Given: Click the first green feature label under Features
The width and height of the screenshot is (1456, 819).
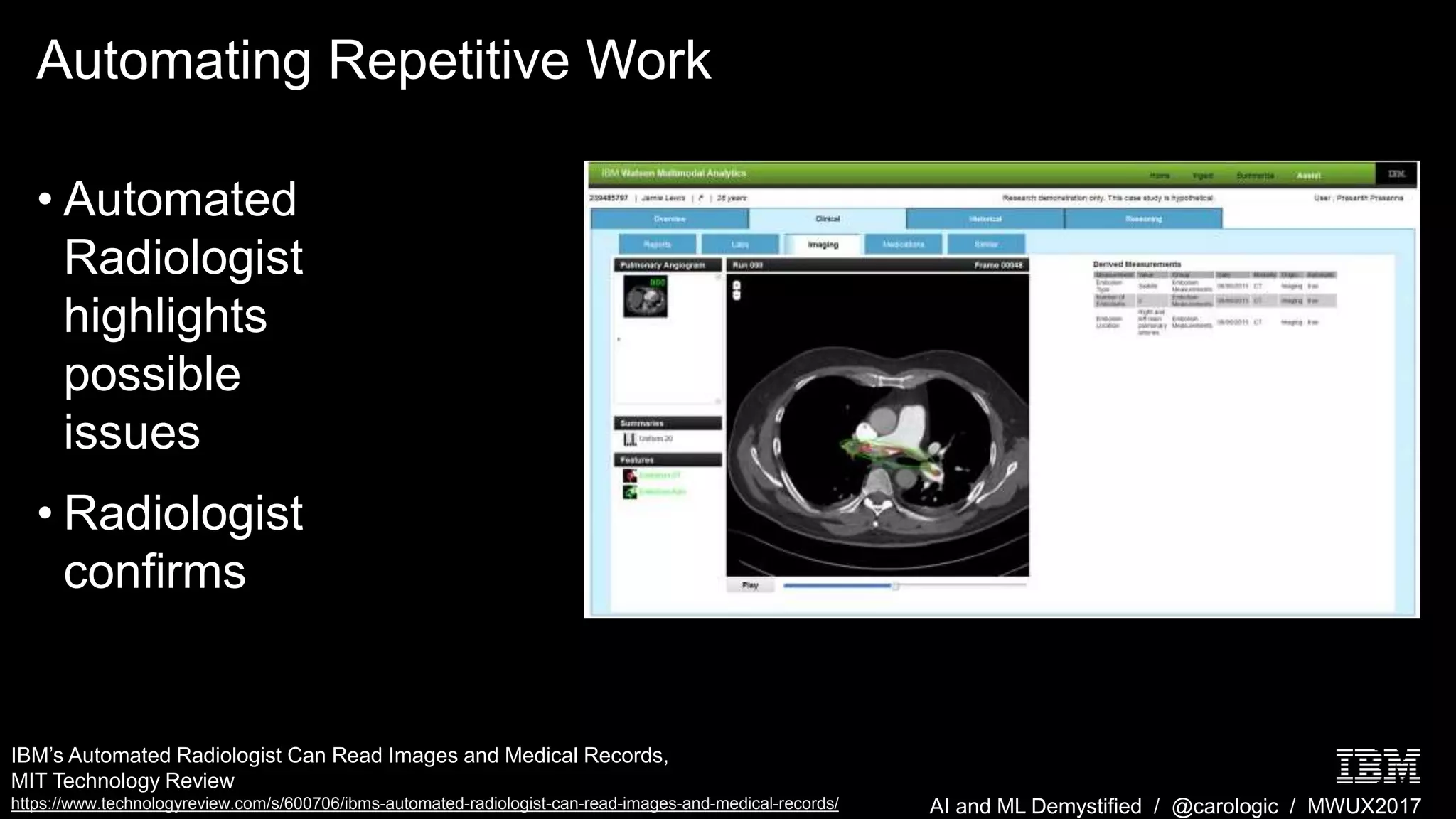Looking at the screenshot, I should pyautogui.click(x=660, y=475).
